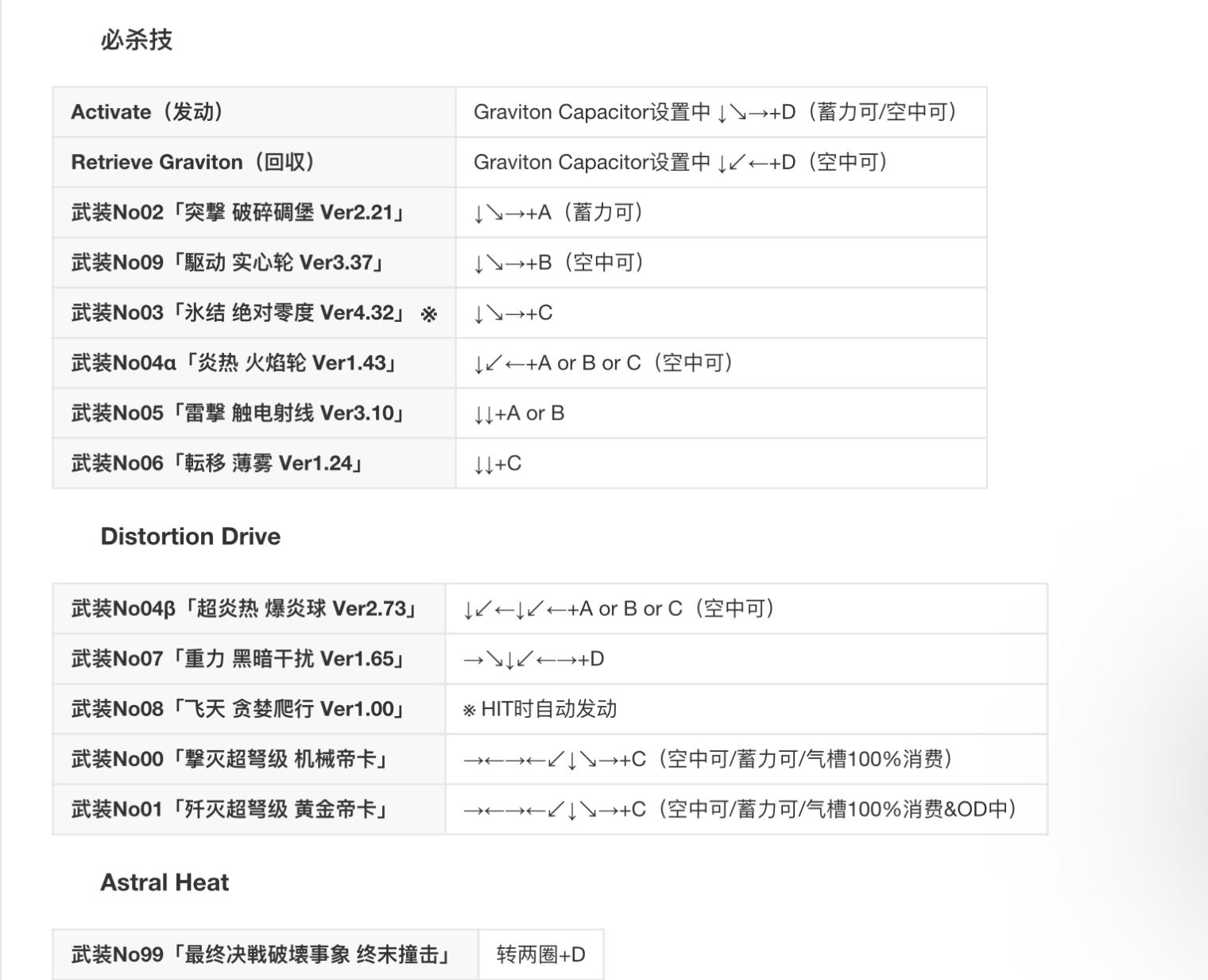Click the 武装No06 転移 薄雾 Ver1.24 cell
The height and width of the screenshot is (980, 1208).
(x=216, y=463)
